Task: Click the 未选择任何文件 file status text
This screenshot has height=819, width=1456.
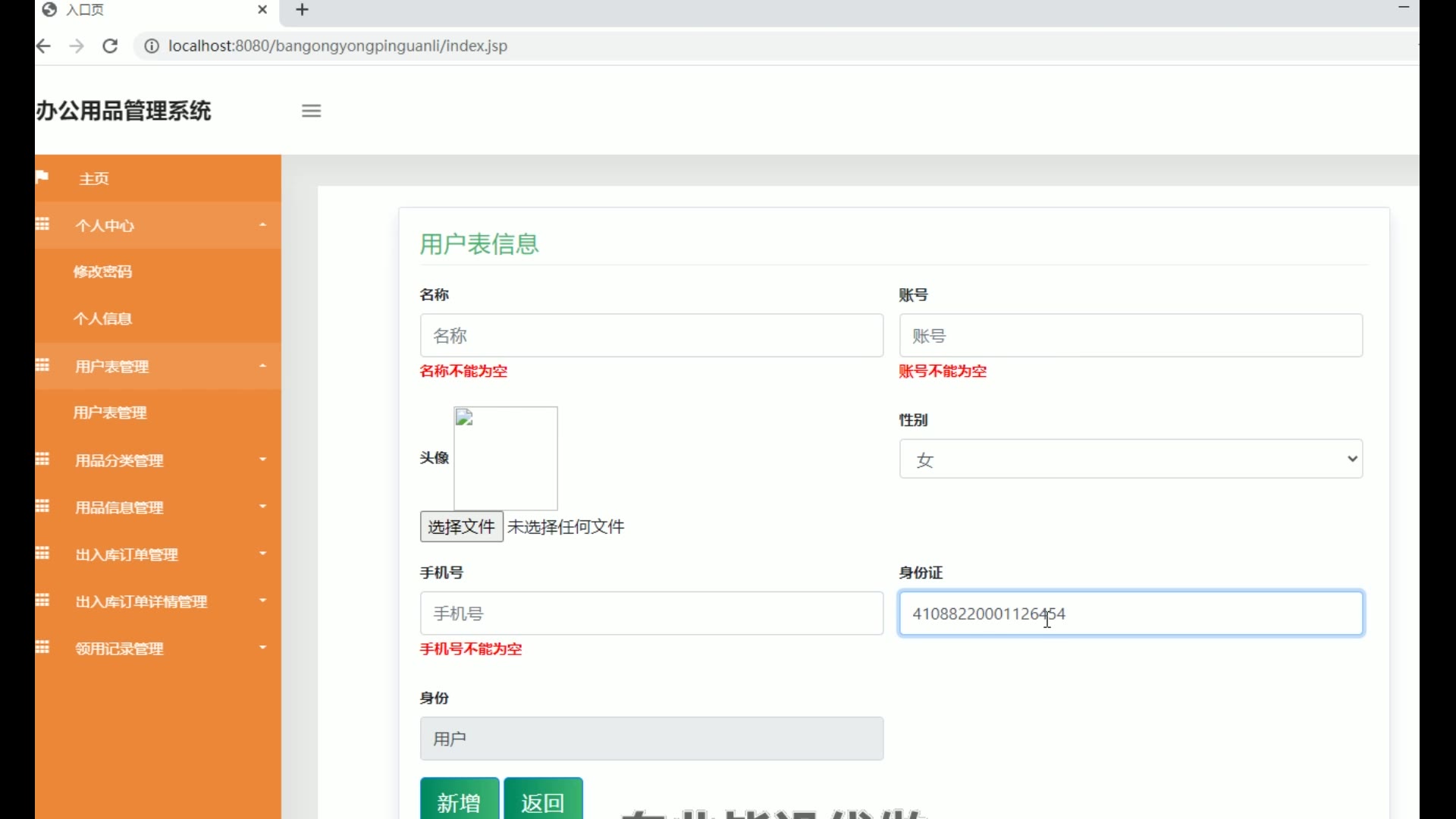Action: coord(566,526)
